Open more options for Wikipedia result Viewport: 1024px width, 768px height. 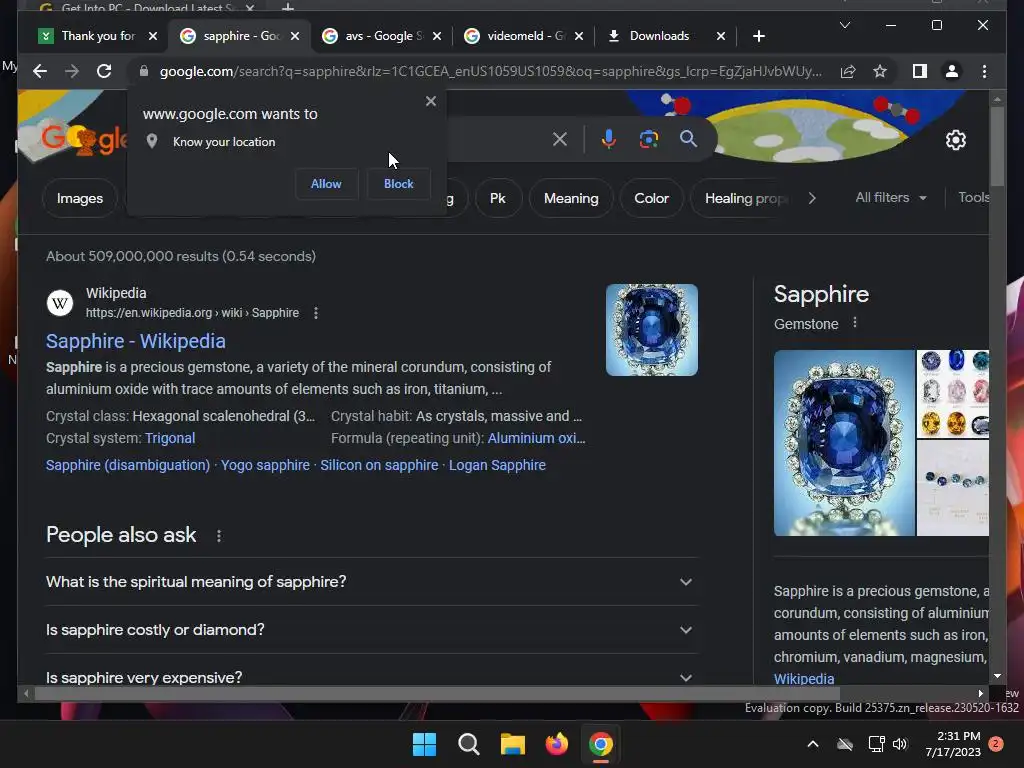(316, 313)
